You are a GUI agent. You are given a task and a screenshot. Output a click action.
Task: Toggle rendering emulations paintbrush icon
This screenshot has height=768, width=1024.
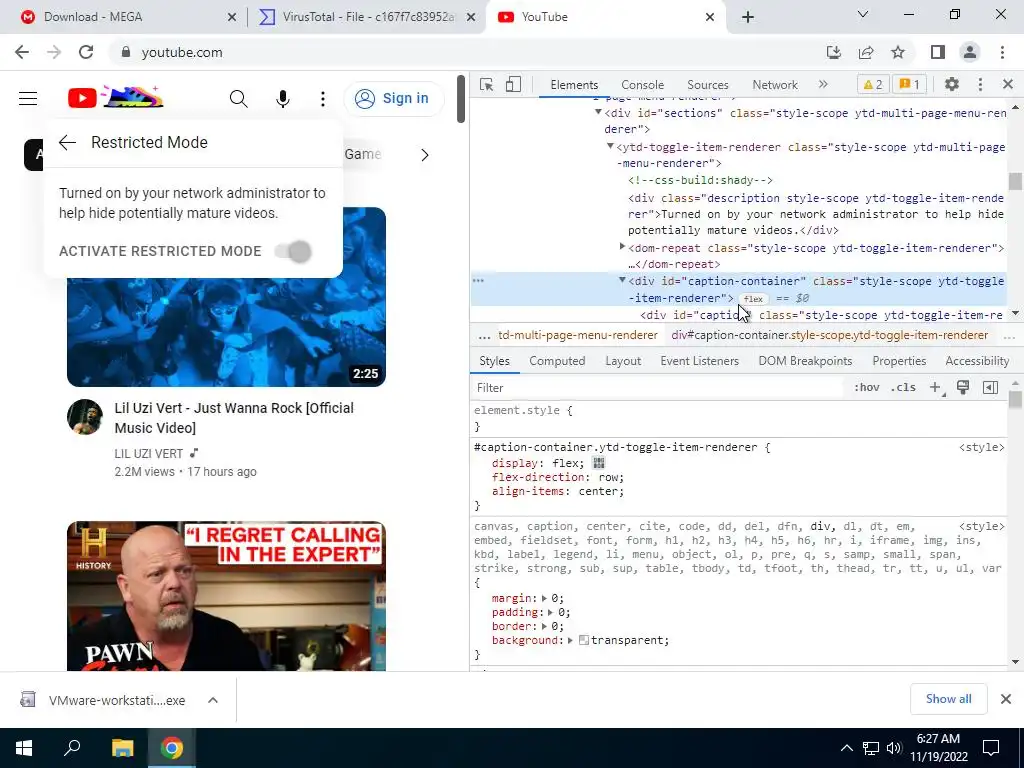pos(963,388)
